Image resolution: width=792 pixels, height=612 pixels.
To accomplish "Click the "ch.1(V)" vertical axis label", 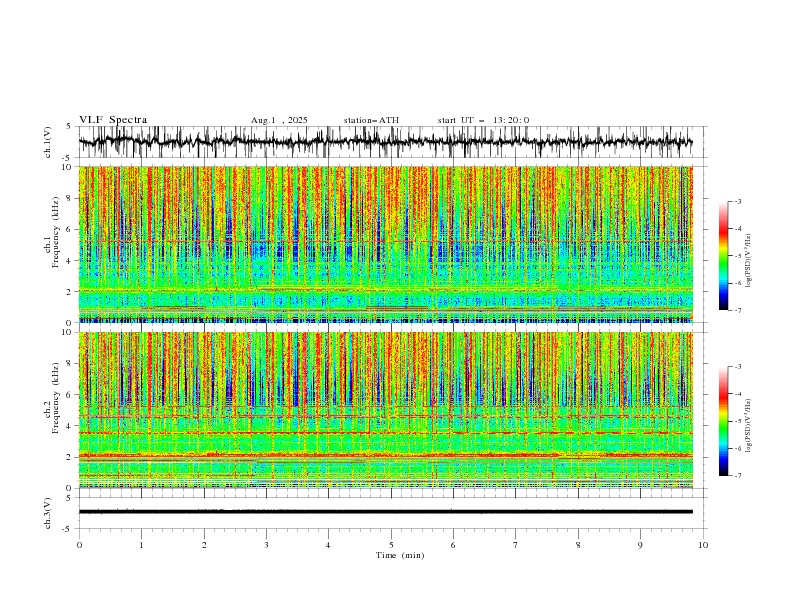I will tap(48, 142).
